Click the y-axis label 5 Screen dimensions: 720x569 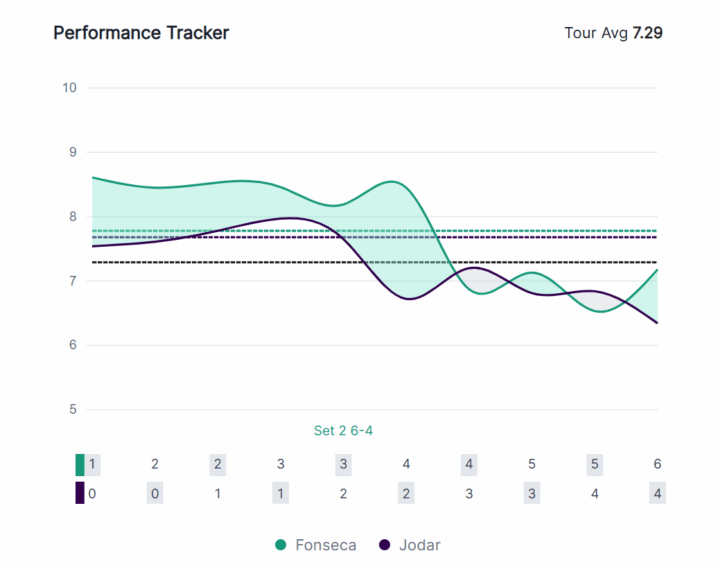coord(72,409)
